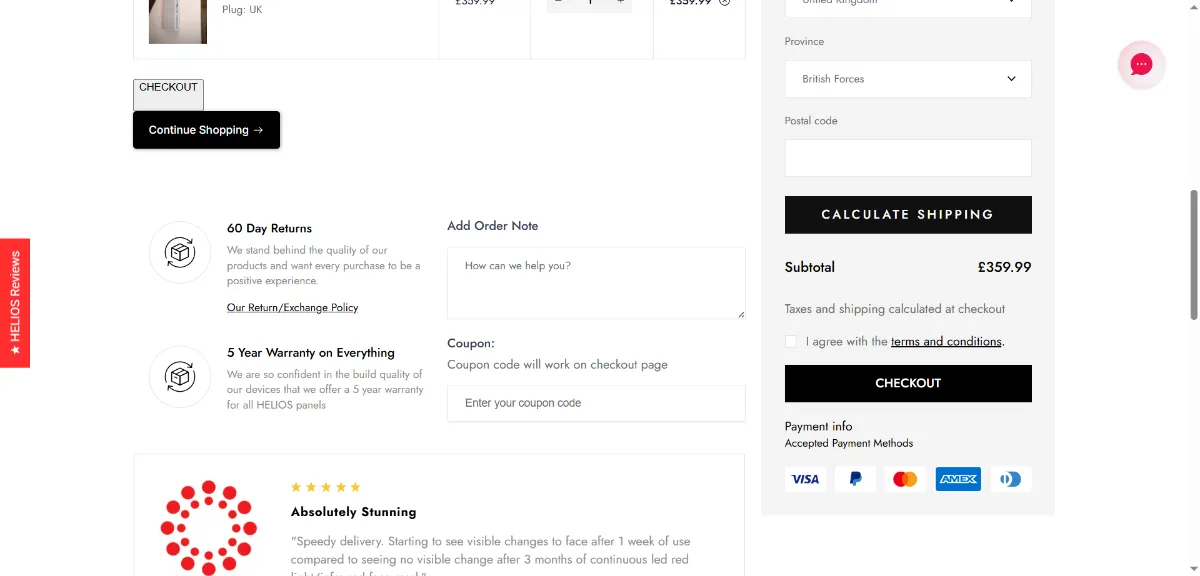
Task: Click the Mastercard payment icon
Action: tap(905, 479)
